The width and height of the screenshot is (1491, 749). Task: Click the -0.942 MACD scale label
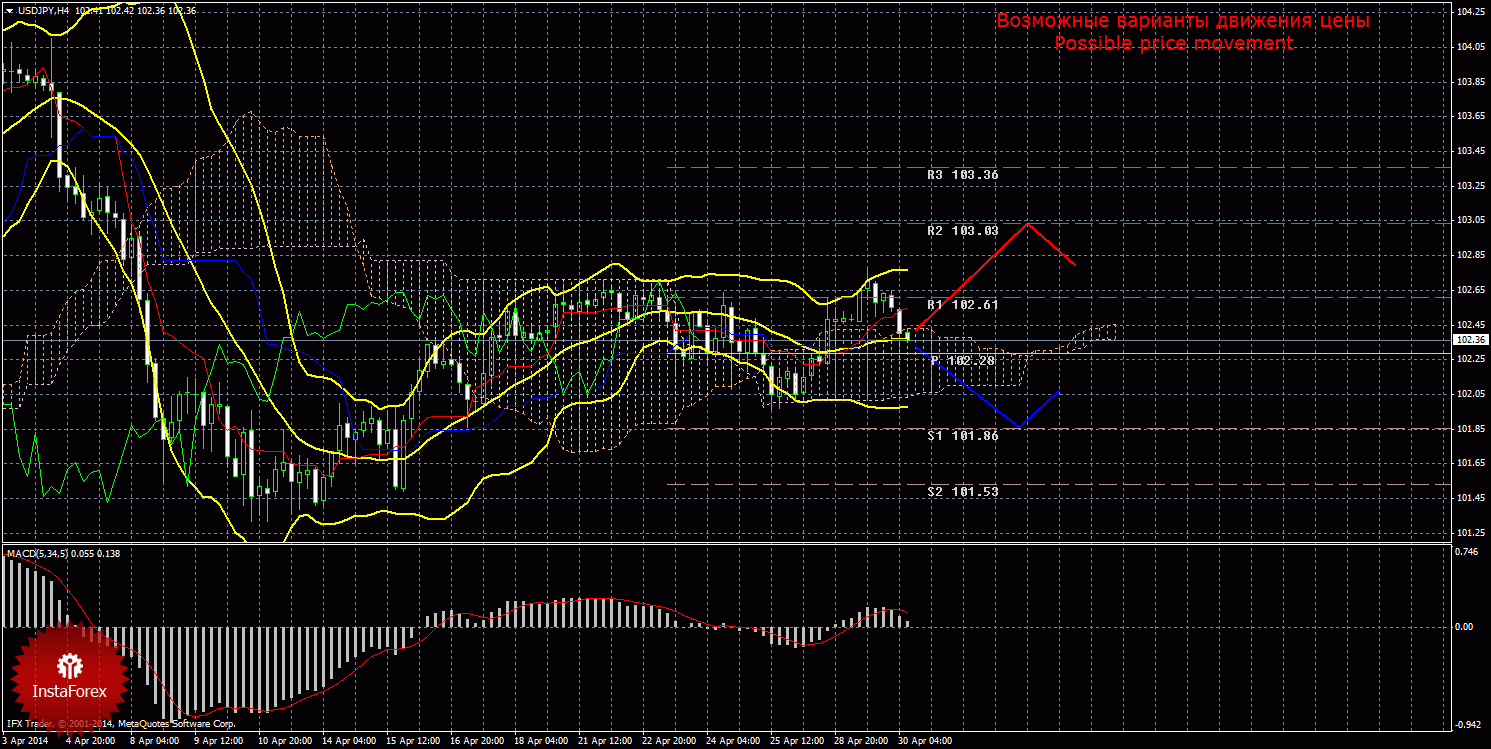pos(1468,725)
